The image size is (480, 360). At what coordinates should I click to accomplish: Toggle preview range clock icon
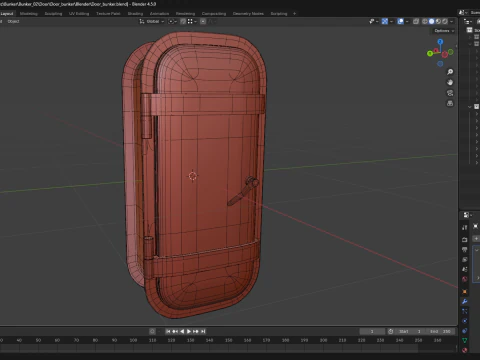pyautogui.click(x=391, y=331)
